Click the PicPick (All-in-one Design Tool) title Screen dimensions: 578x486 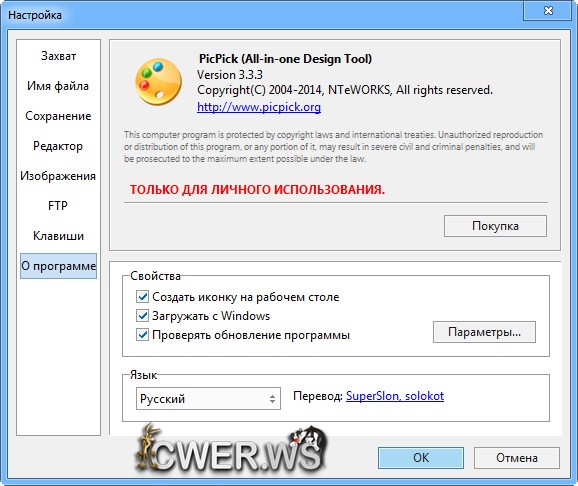pyautogui.click(x=285, y=59)
